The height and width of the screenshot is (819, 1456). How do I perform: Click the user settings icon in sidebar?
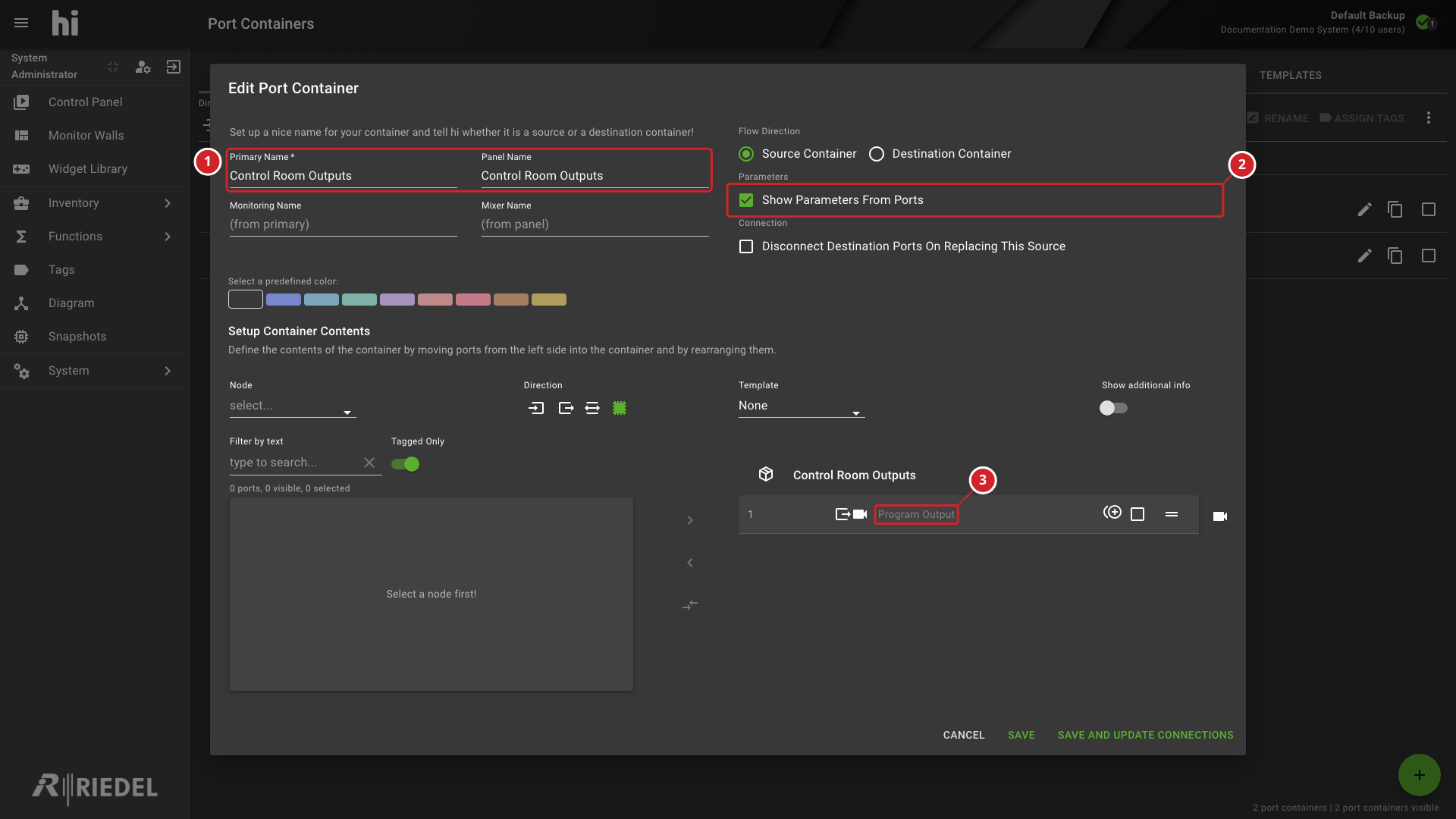pyautogui.click(x=143, y=67)
